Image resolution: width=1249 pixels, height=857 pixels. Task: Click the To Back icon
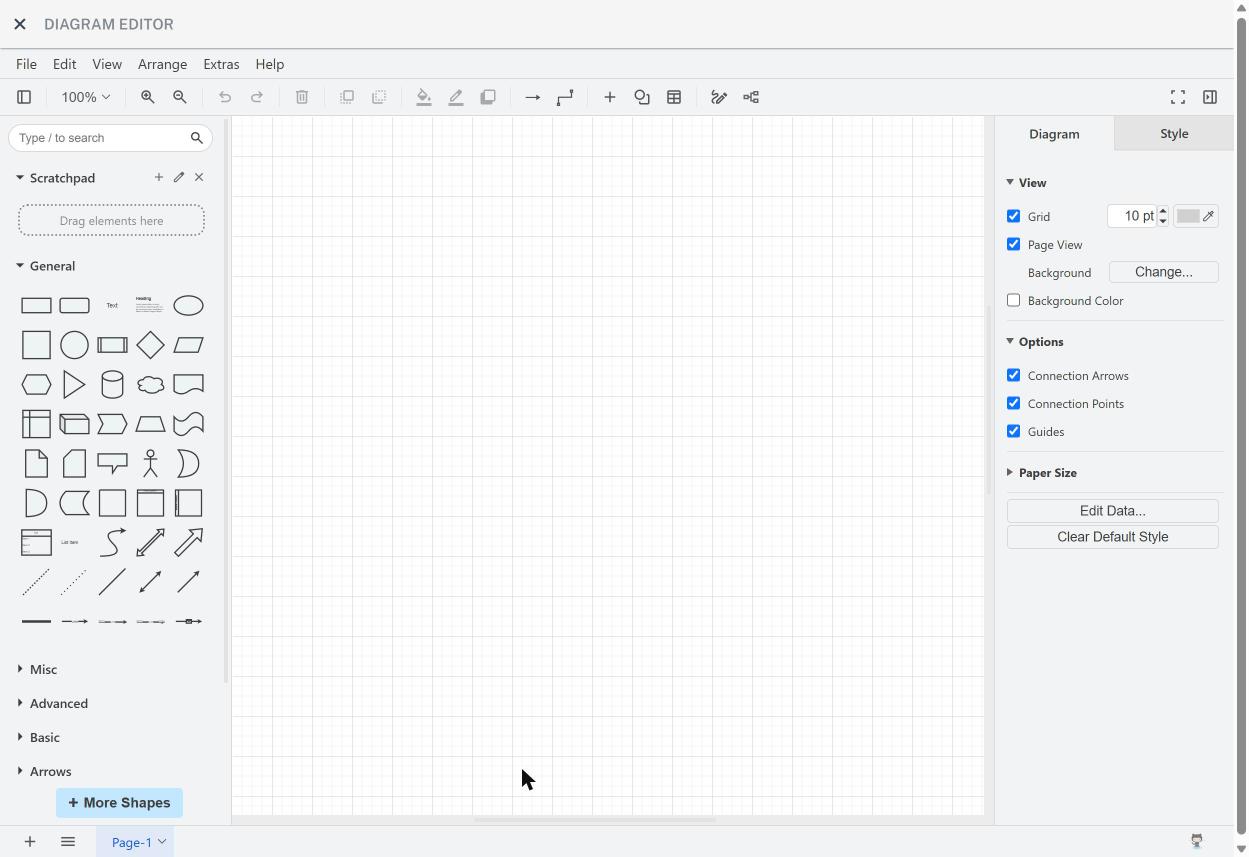coord(379,97)
